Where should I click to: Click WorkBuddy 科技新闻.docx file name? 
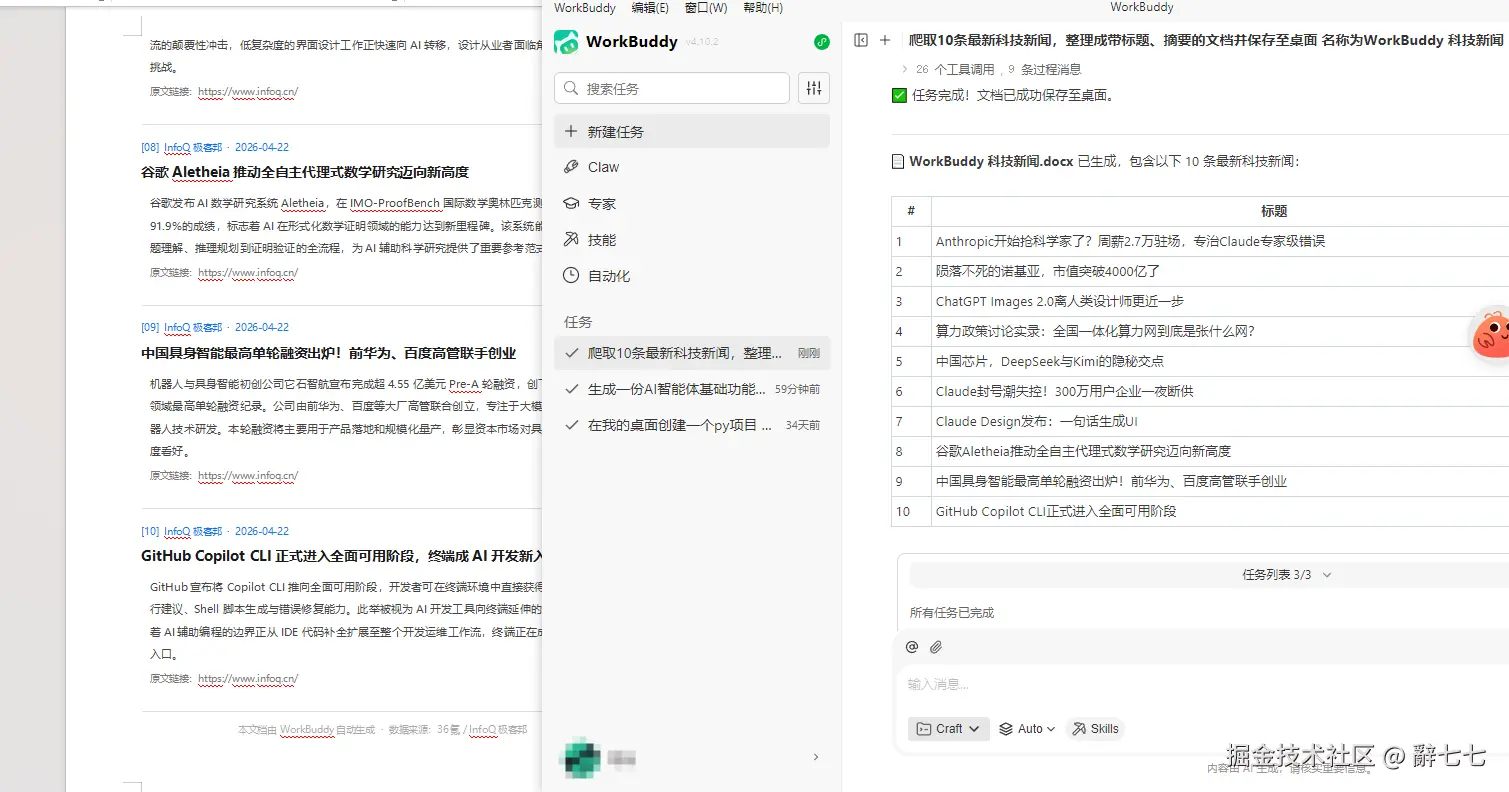point(991,161)
